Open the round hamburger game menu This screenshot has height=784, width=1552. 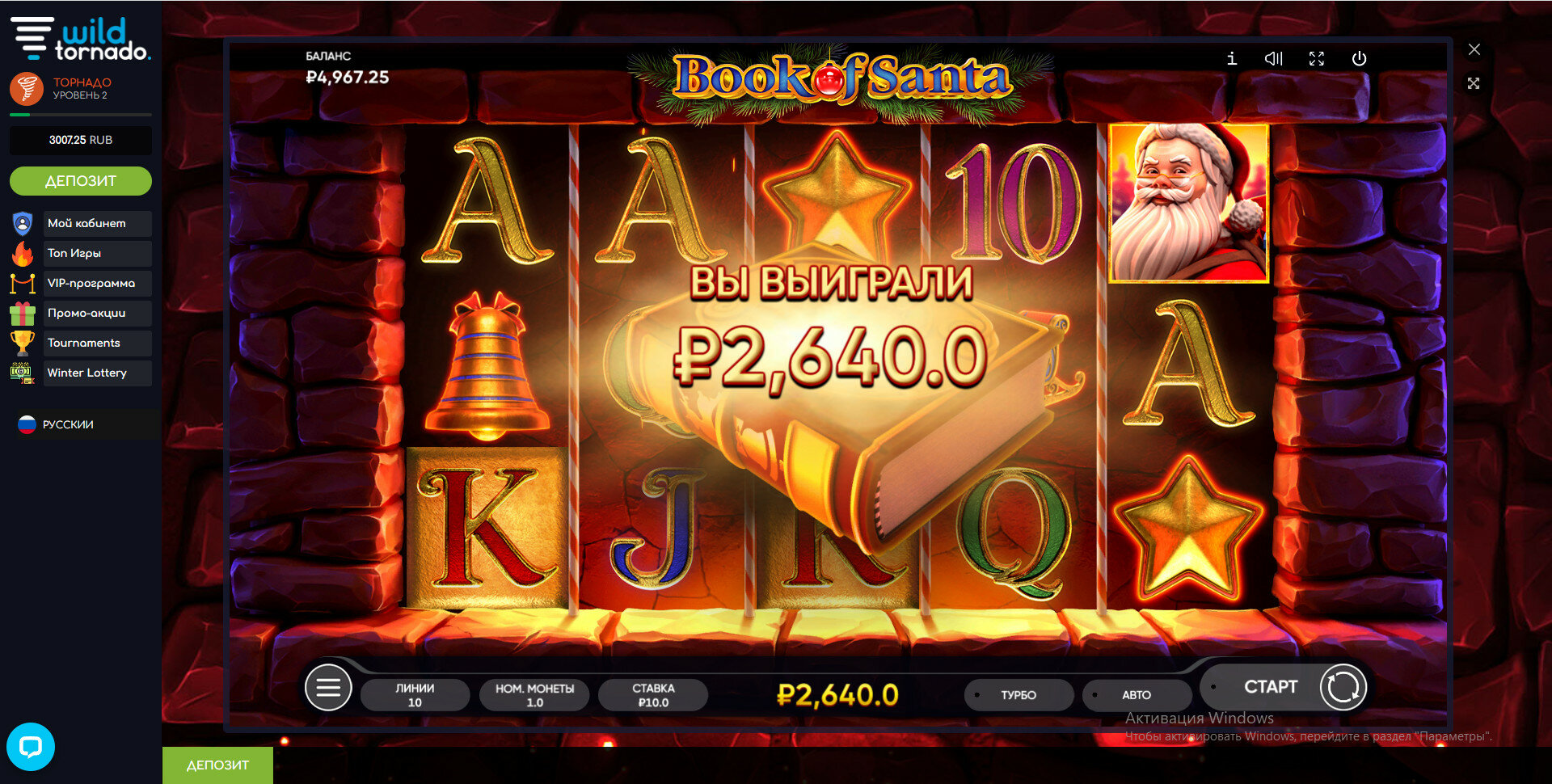click(328, 688)
